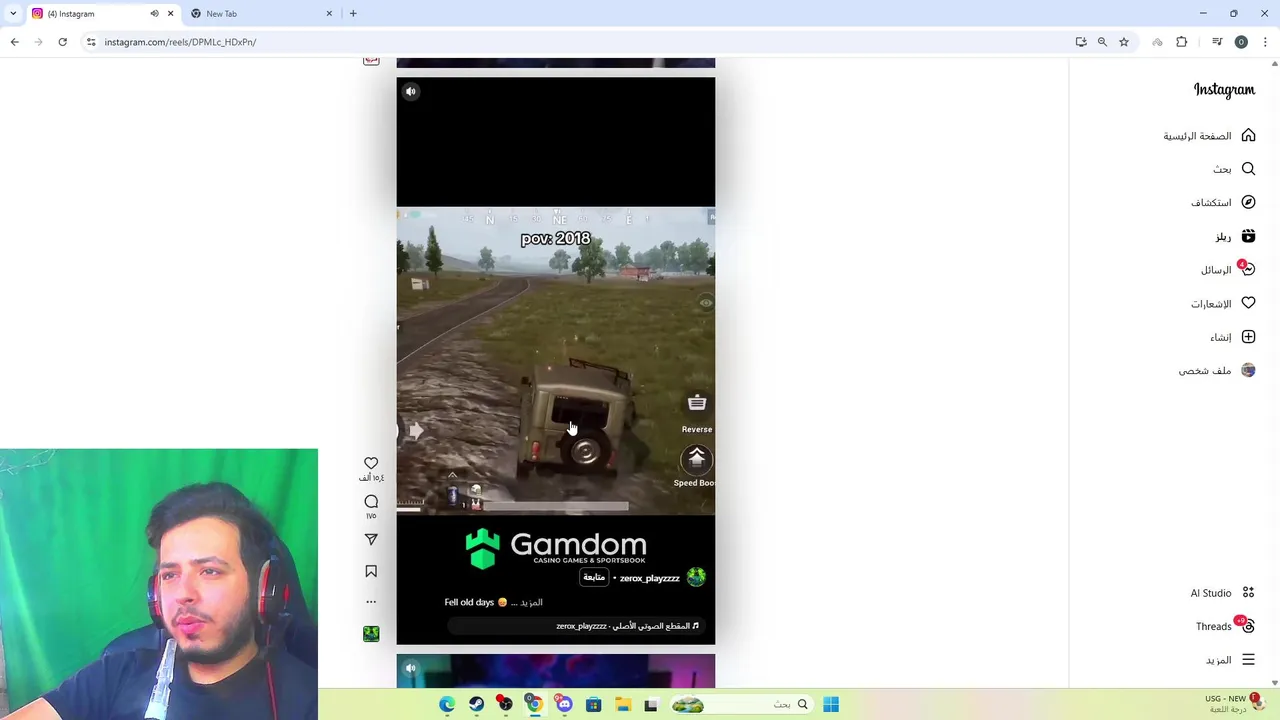The image size is (1280, 720).
Task: Open the Notifications heart item
Action: click(x=1223, y=303)
